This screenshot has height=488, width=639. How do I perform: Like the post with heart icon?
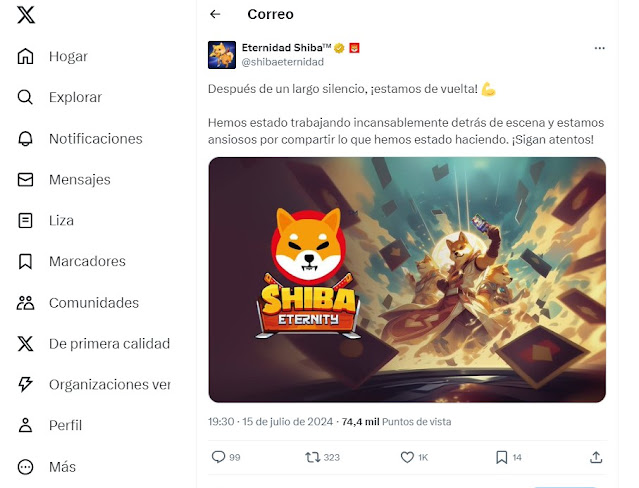tap(407, 457)
